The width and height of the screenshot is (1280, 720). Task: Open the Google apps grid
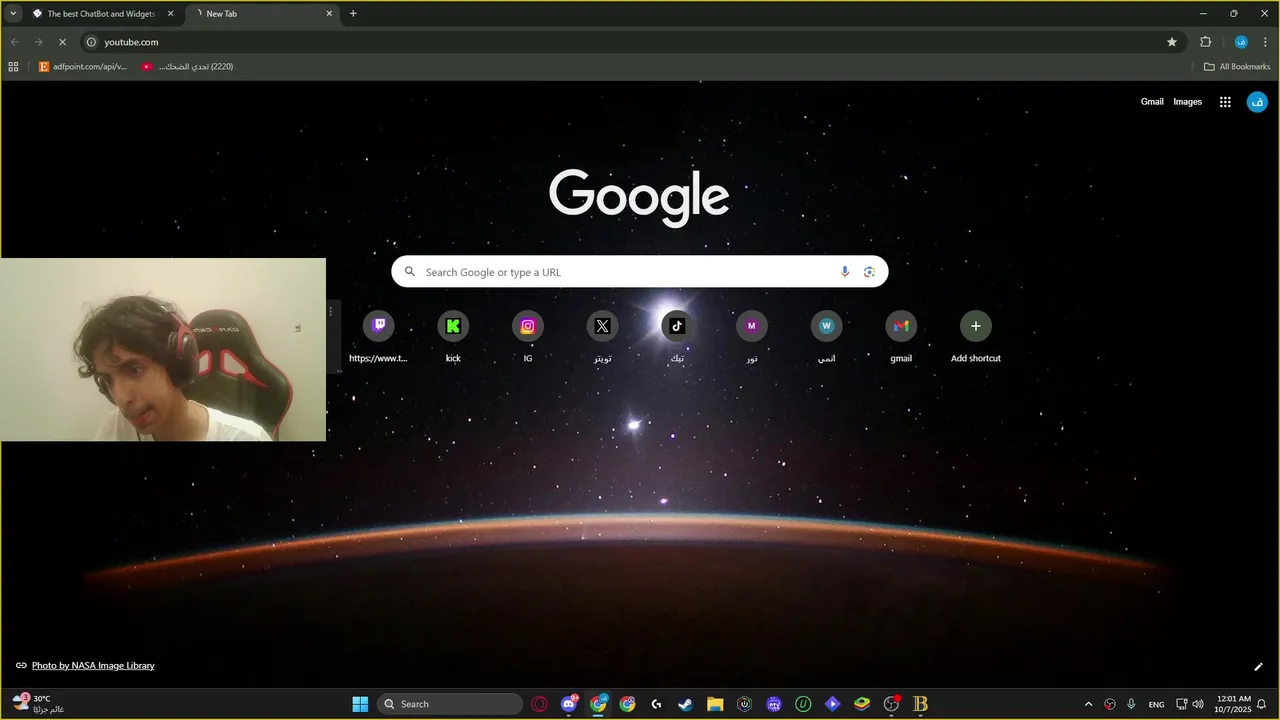click(1225, 102)
